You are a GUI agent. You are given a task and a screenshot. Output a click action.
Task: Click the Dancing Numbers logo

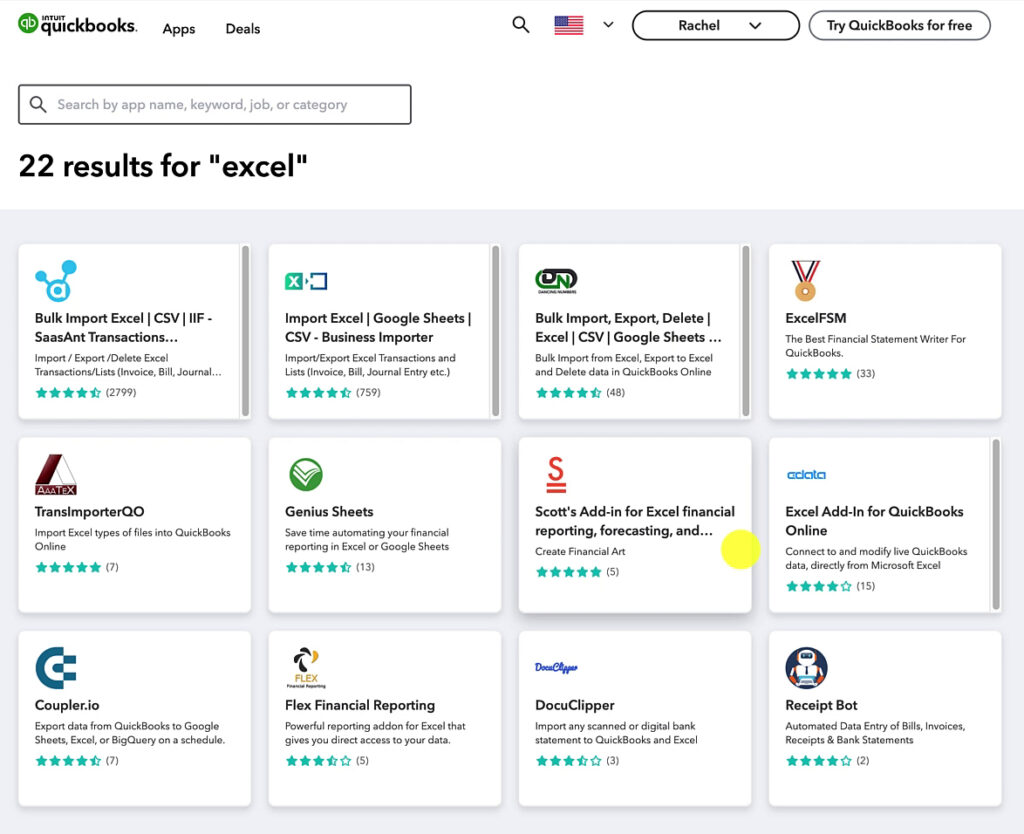click(554, 279)
